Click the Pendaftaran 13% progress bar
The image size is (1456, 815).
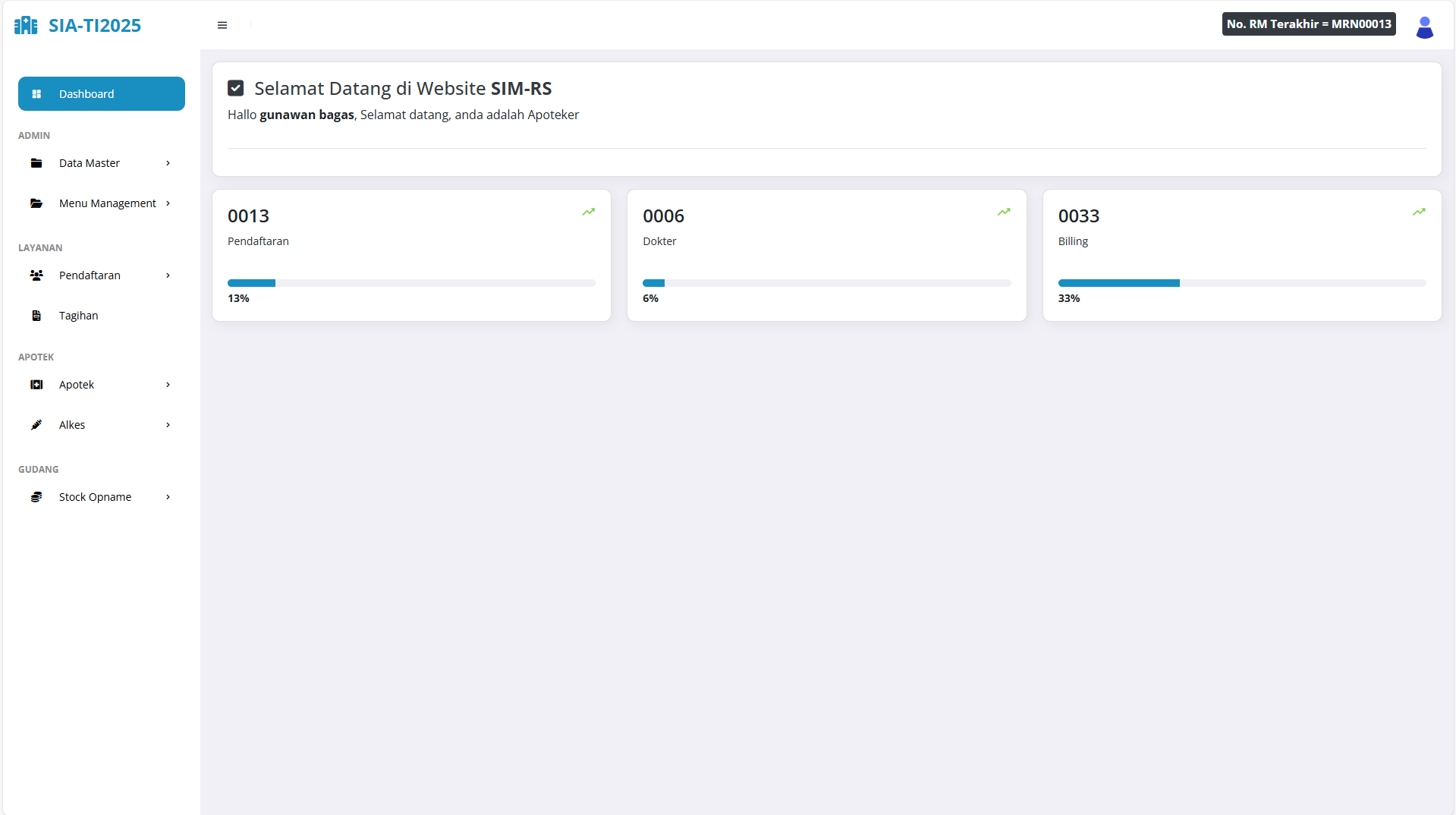point(411,283)
